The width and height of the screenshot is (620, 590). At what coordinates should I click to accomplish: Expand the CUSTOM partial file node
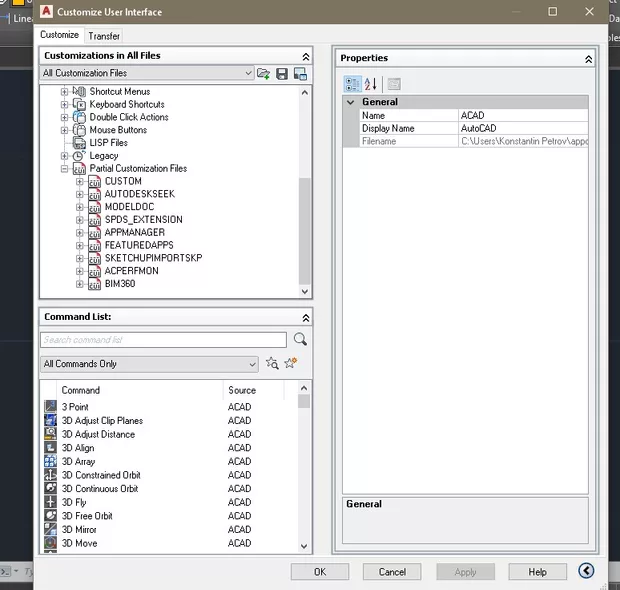[80, 181]
